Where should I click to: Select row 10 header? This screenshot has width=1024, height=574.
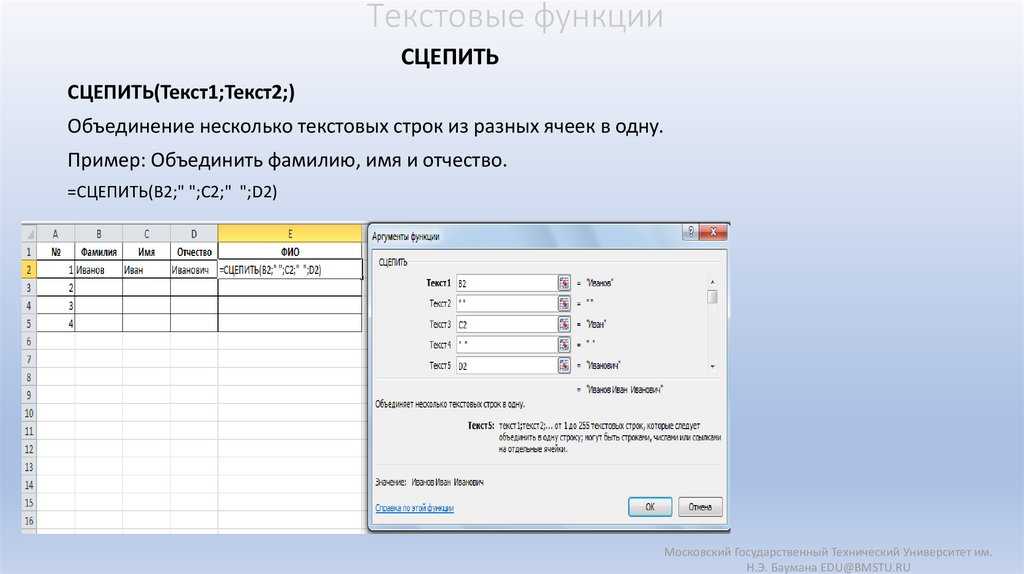pyautogui.click(x=29, y=413)
